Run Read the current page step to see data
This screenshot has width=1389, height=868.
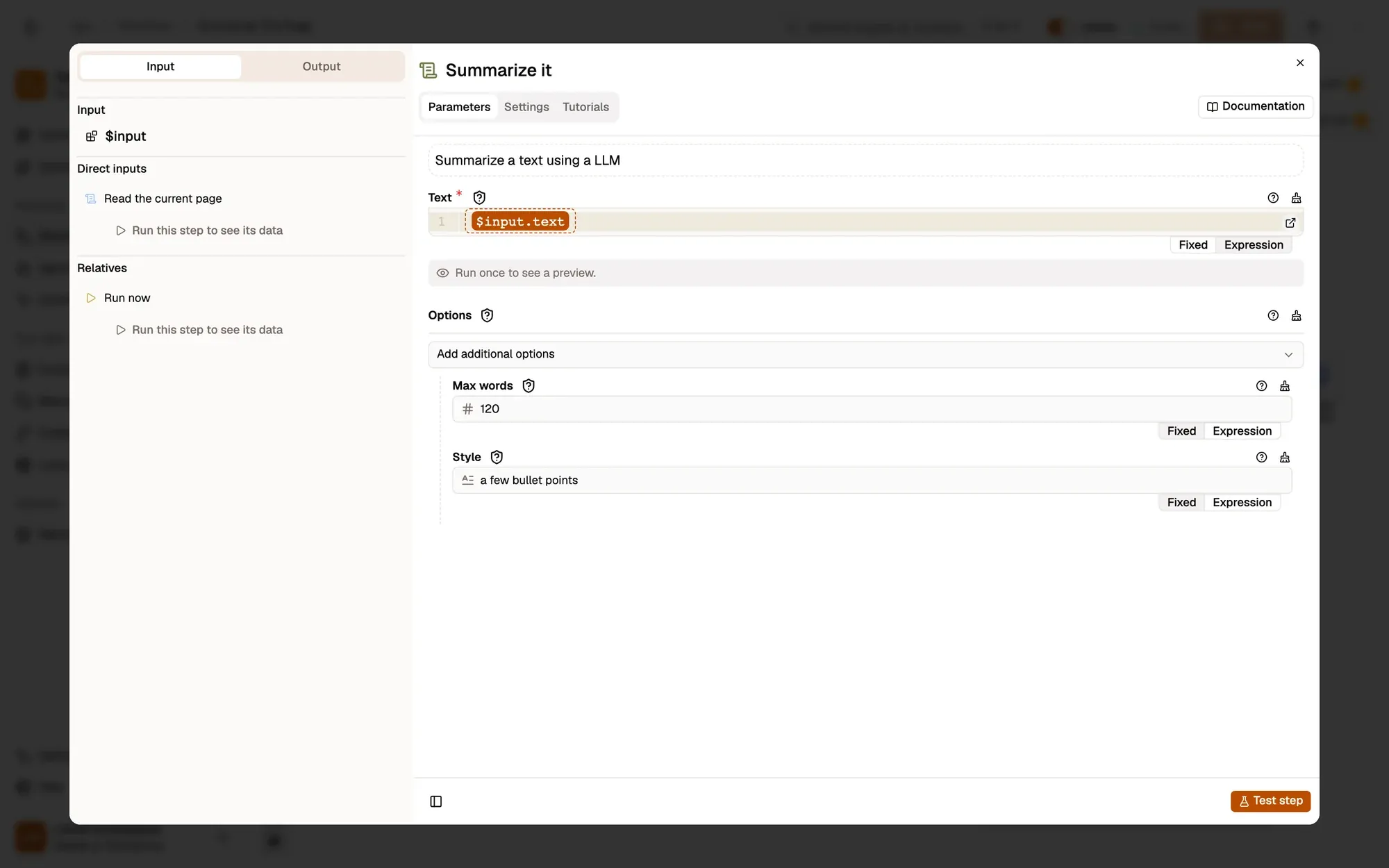coord(199,231)
